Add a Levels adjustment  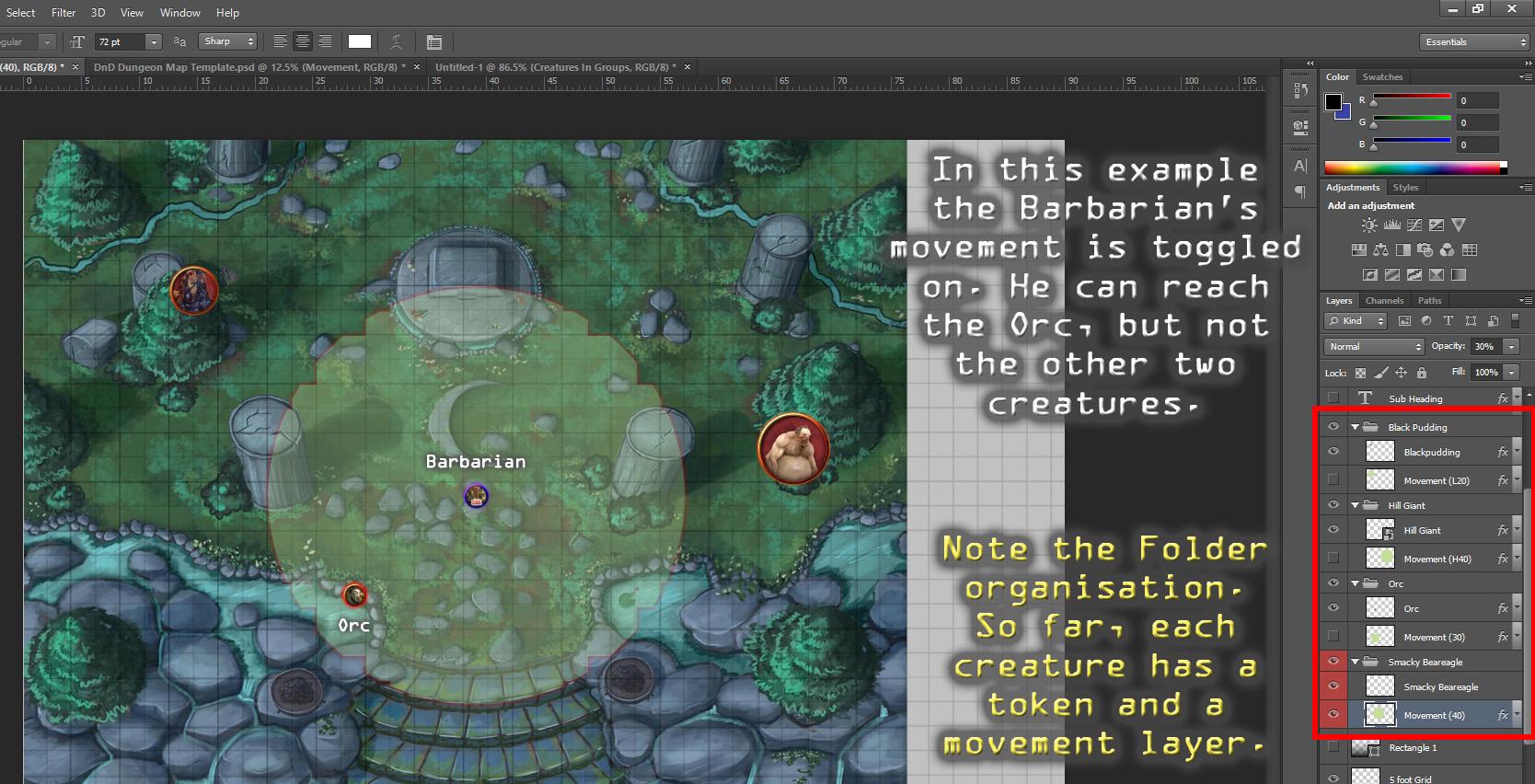point(1392,225)
